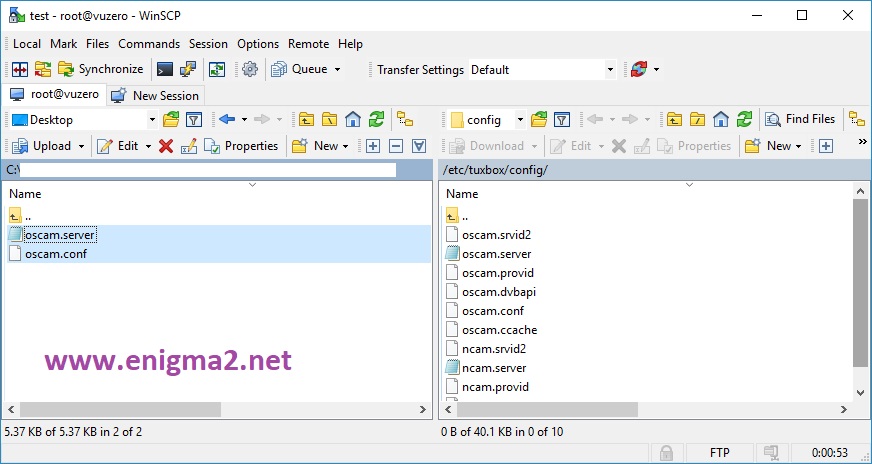The height and width of the screenshot is (464, 872).
Task: Go to the remote home directory icon
Action: click(x=721, y=120)
